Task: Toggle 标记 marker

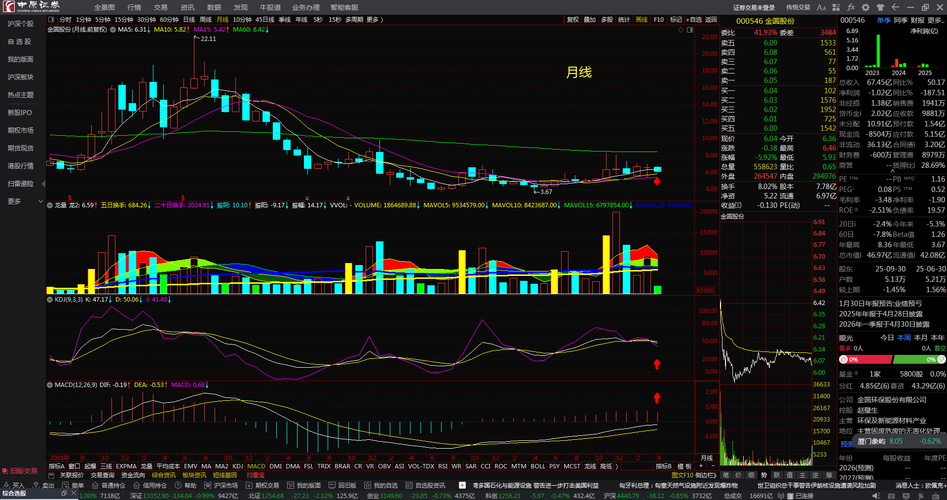Action: tap(676, 19)
